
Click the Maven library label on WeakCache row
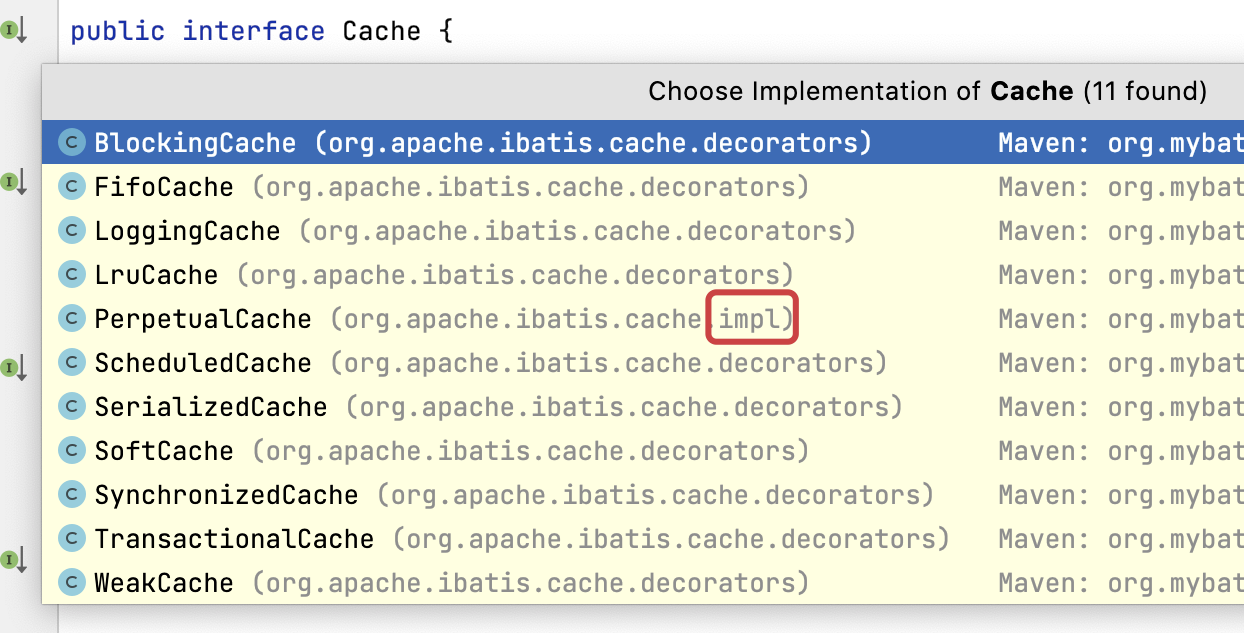(1121, 583)
